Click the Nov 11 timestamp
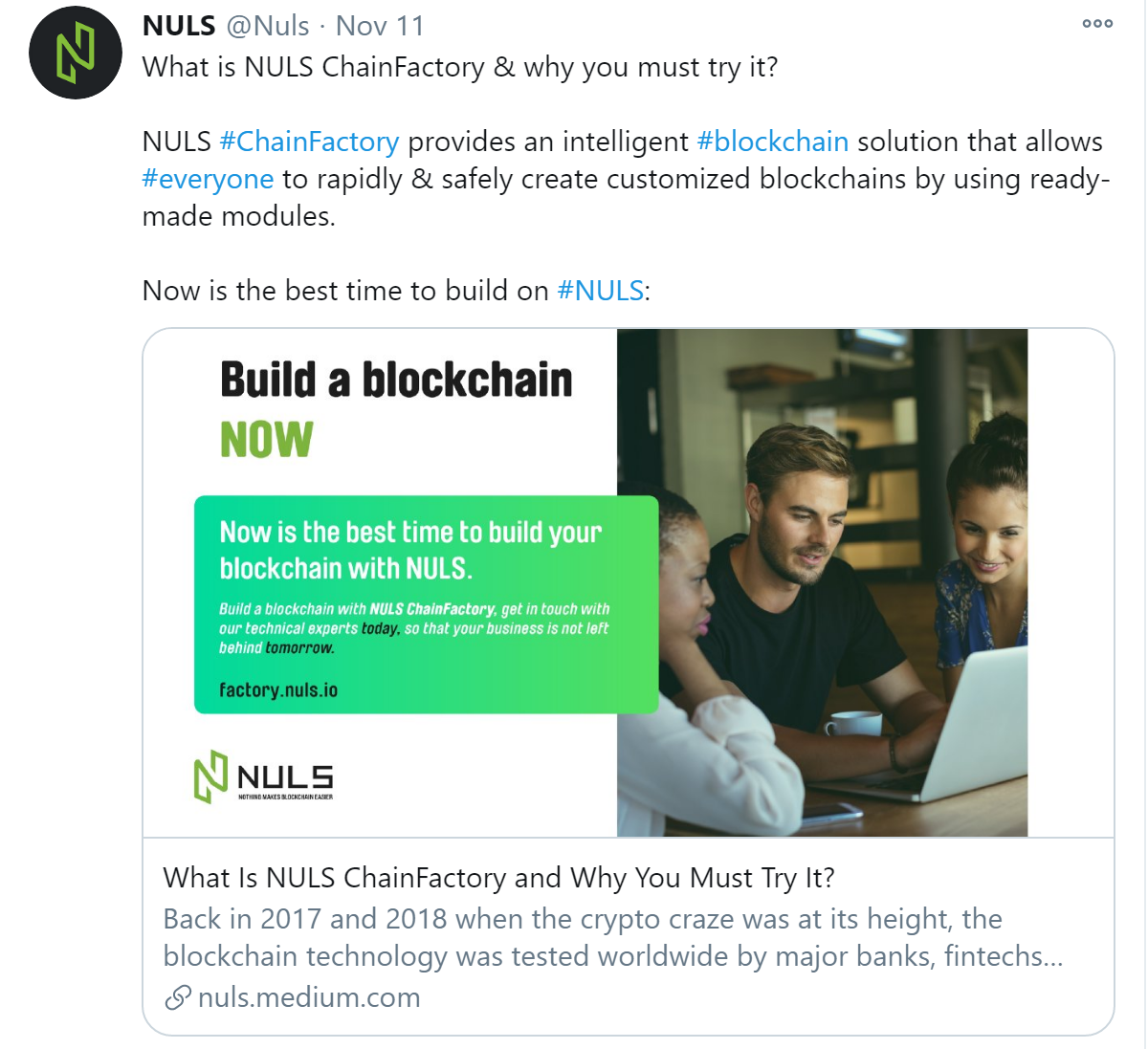This screenshot has height=1049, width=1148. (380, 26)
